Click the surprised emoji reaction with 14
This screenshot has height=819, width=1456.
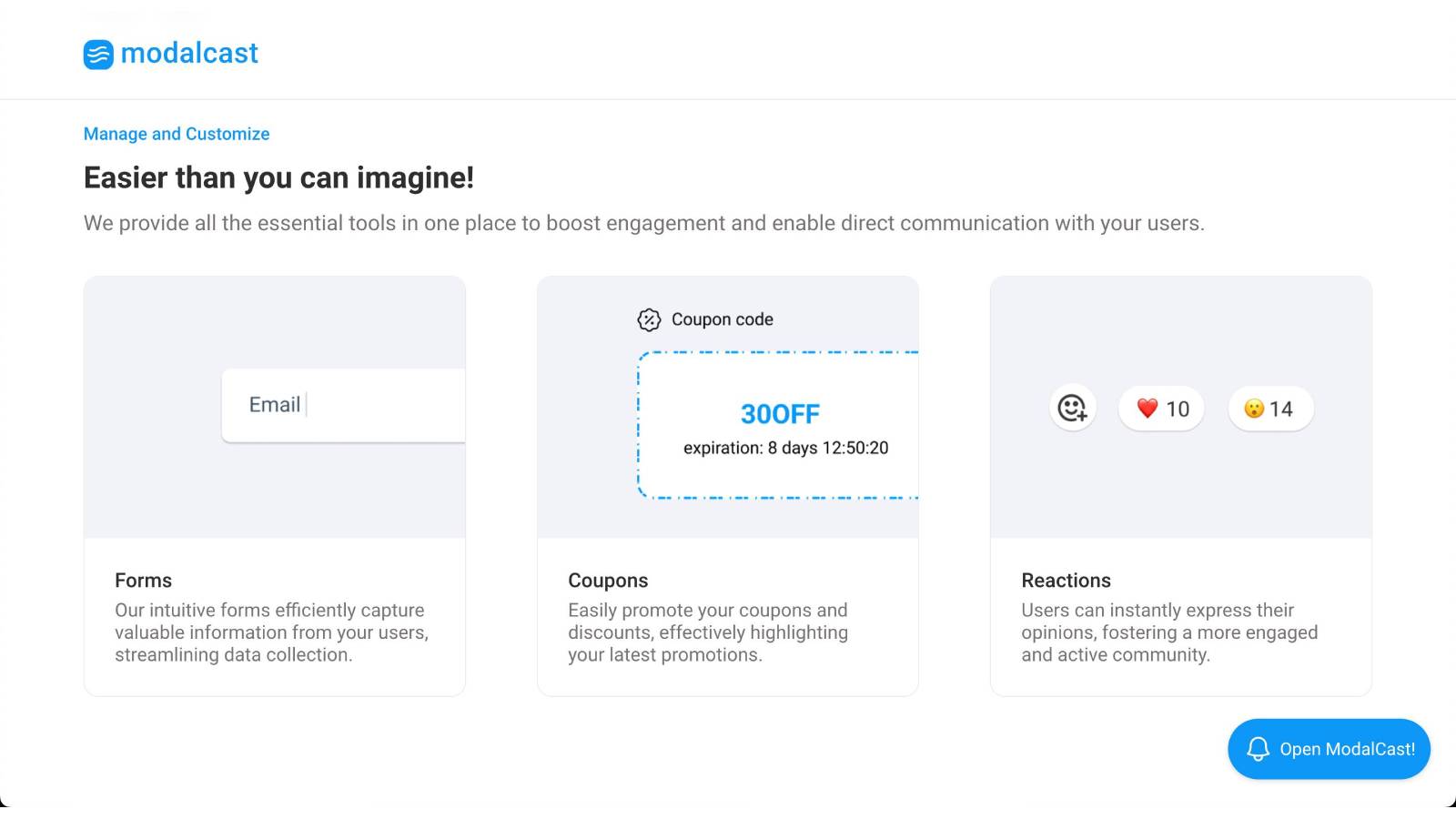tap(1270, 409)
